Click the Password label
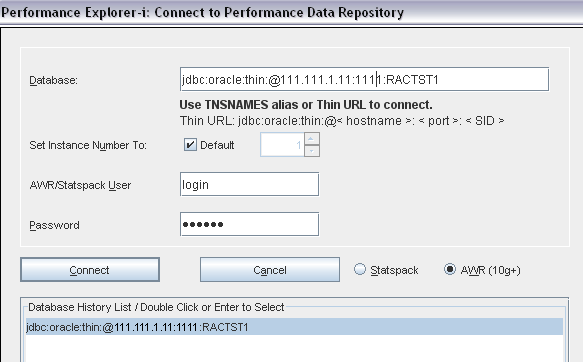The image size is (583, 362). pos(54,225)
